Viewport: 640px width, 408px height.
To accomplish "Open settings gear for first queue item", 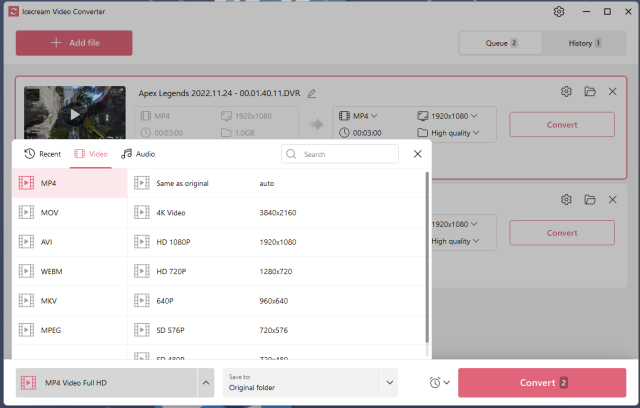I will 566,92.
